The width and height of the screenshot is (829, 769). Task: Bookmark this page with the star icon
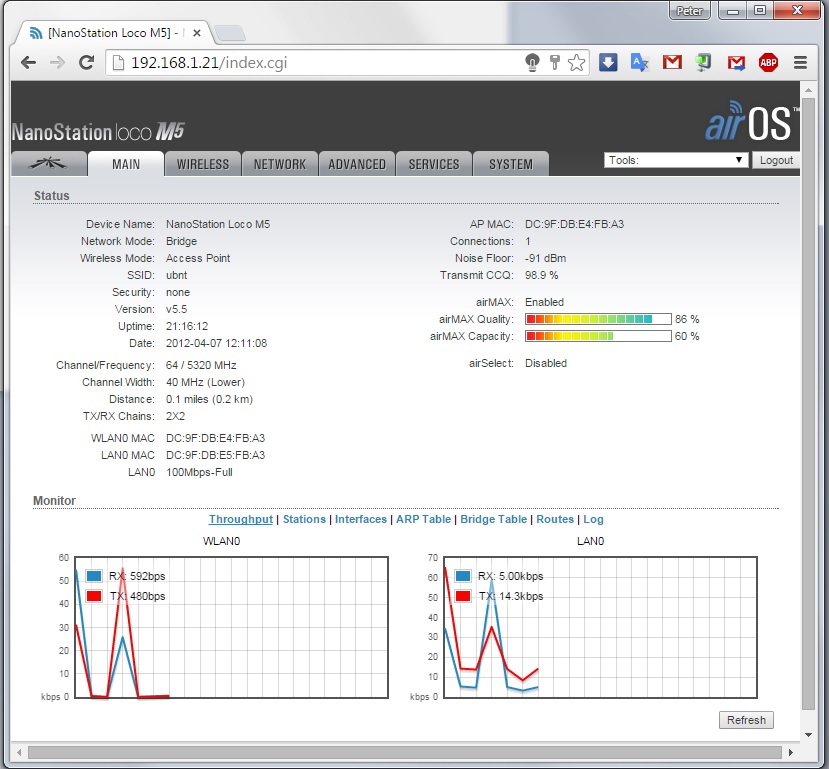(x=576, y=62)
